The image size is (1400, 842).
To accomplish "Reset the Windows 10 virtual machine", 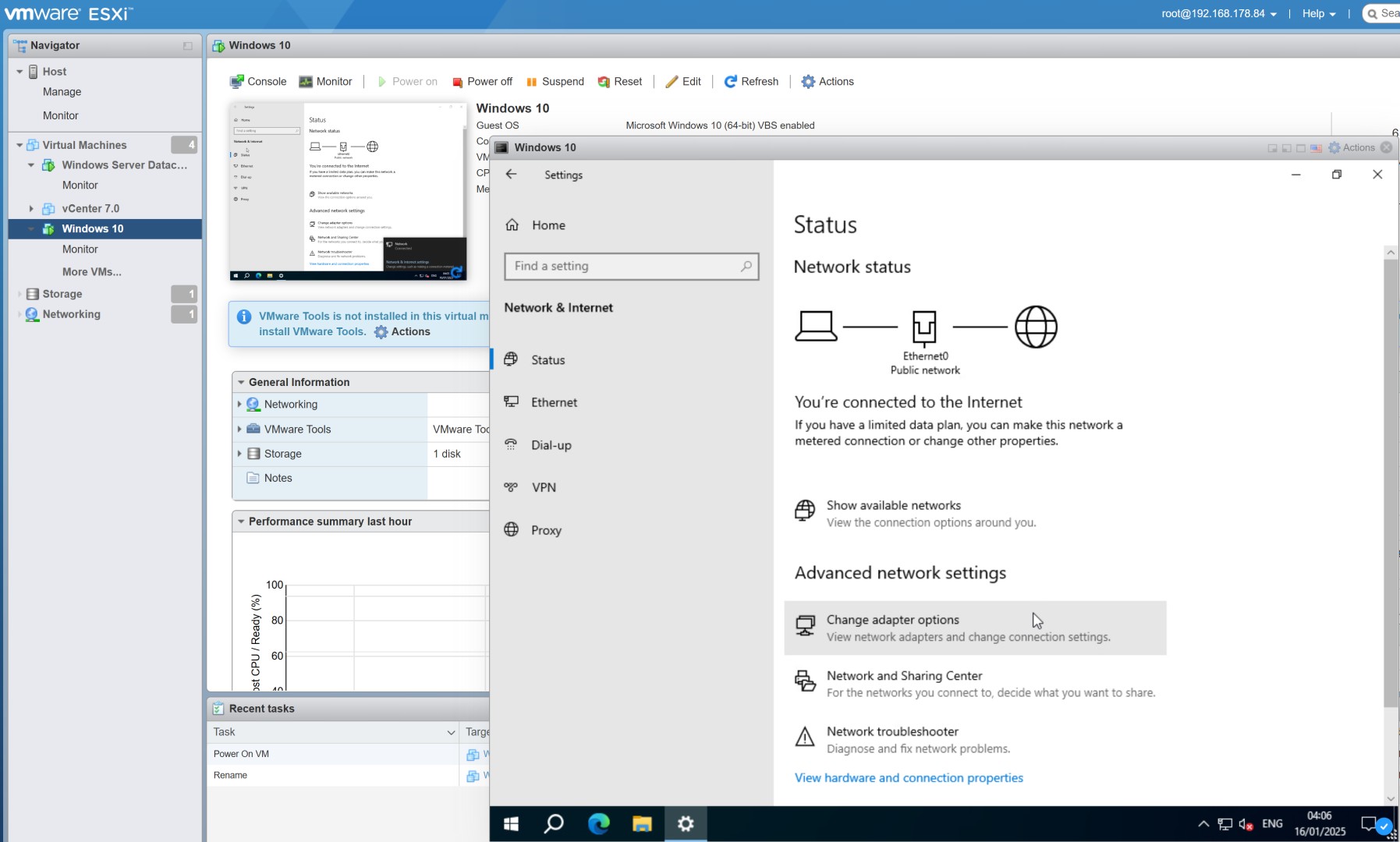I will click(x=620, y=81).
